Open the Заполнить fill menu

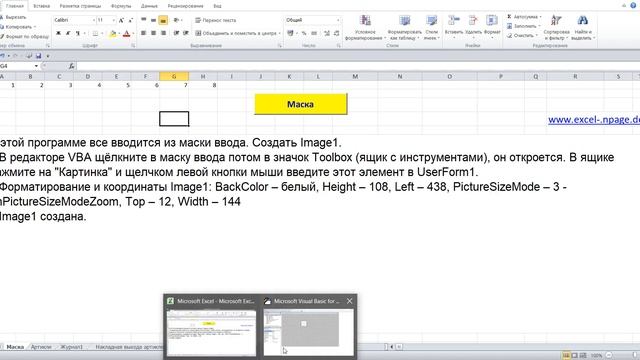click(524, 26)
